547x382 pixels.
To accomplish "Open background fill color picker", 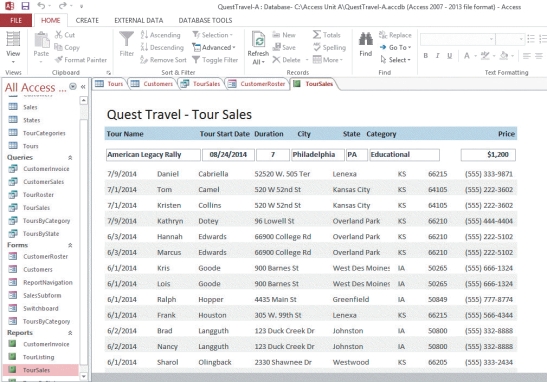I will click(507, 56).
